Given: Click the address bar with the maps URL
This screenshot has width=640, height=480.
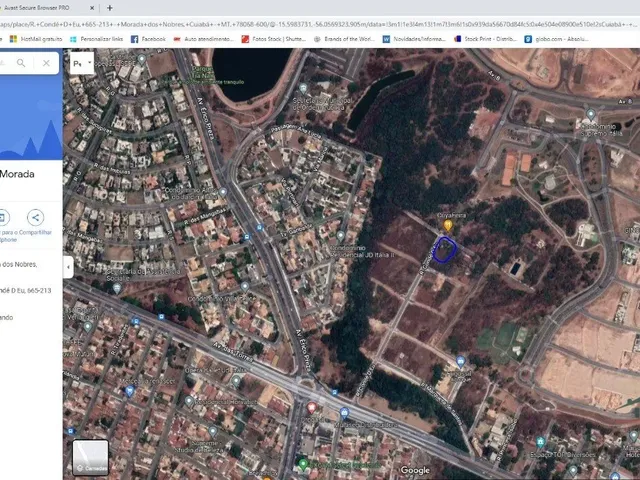Looking at the screenshot, I should pyautogui.click(x=320, y=24).
